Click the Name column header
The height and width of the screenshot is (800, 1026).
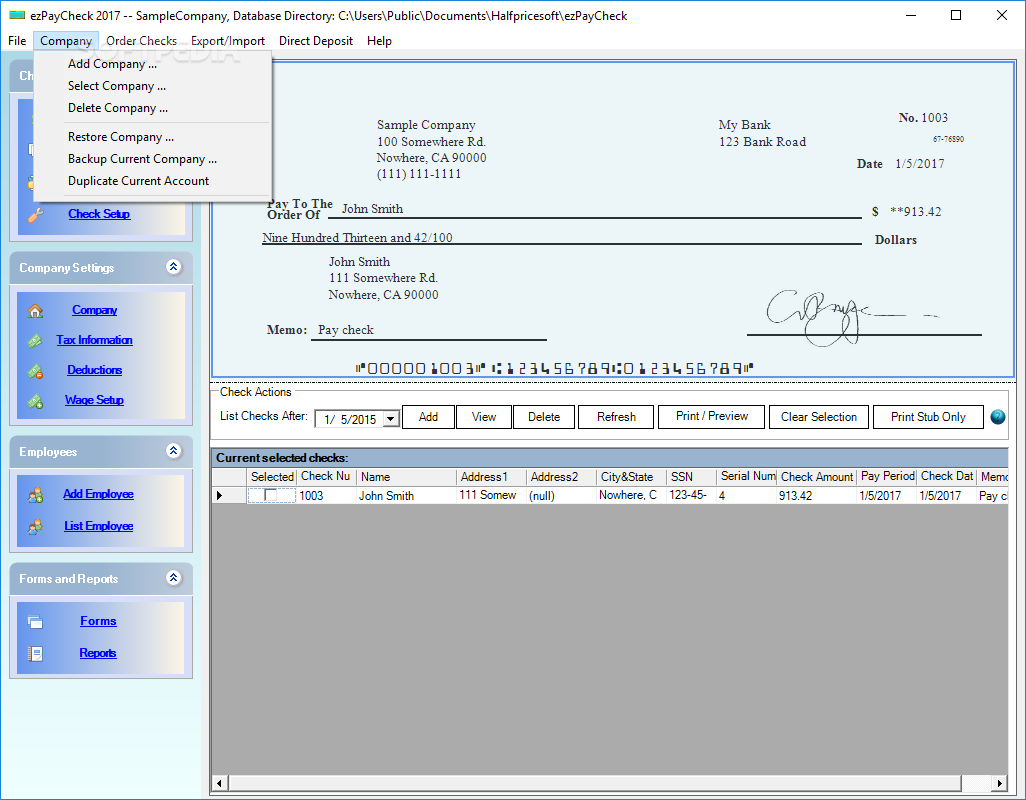406,477
